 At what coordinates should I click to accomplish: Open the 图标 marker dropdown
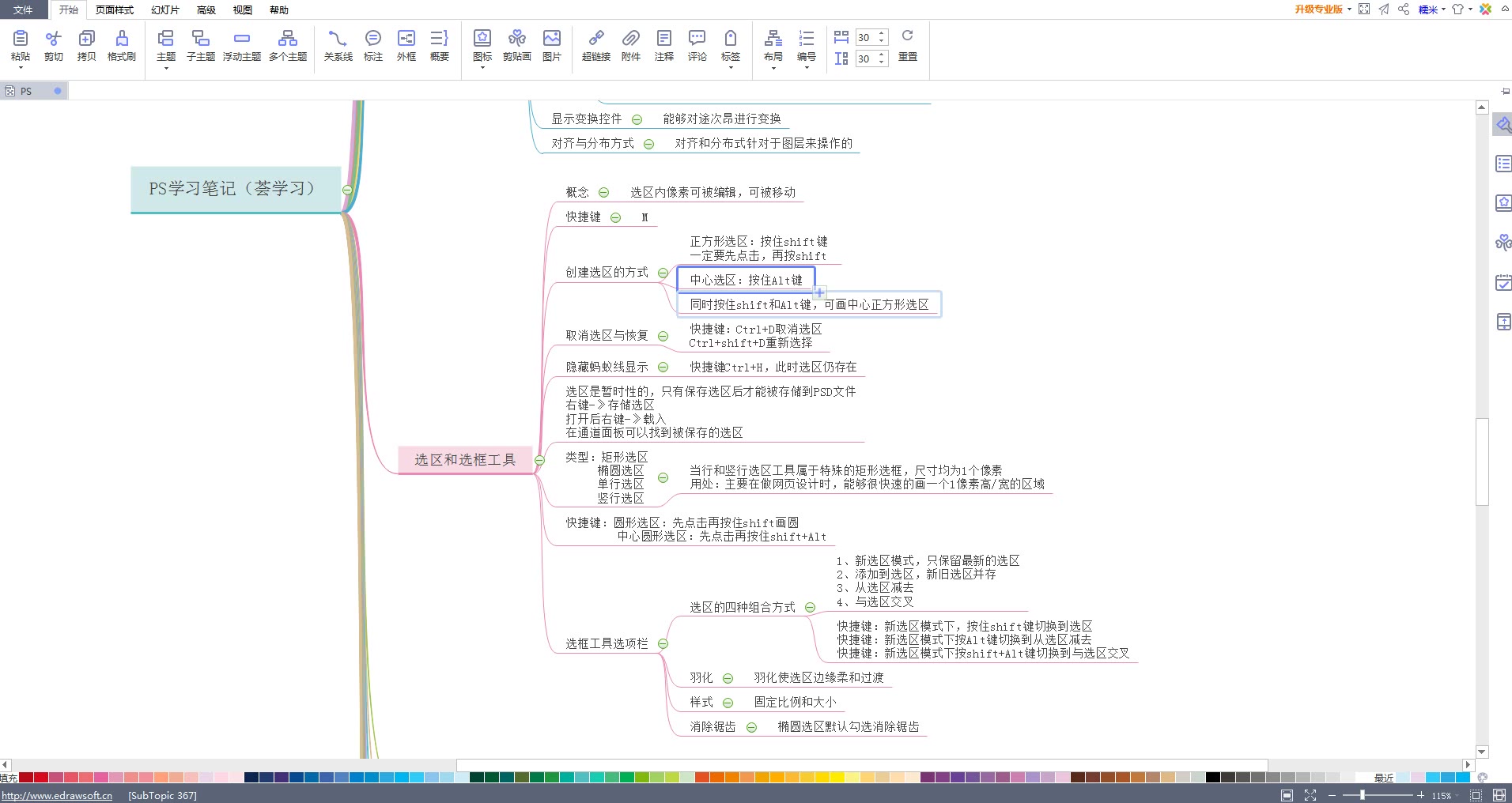tap(482, 68)
